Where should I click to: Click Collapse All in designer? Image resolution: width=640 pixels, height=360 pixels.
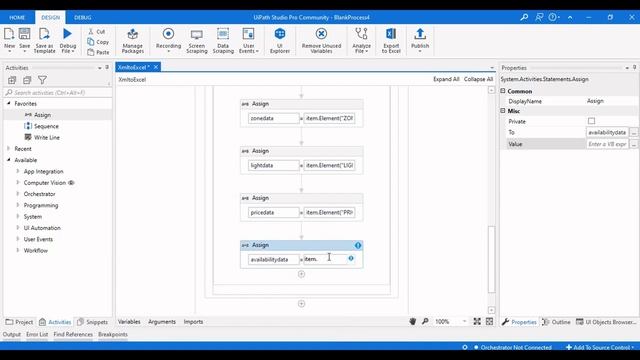pyautogui.click(x=478, y=79)
